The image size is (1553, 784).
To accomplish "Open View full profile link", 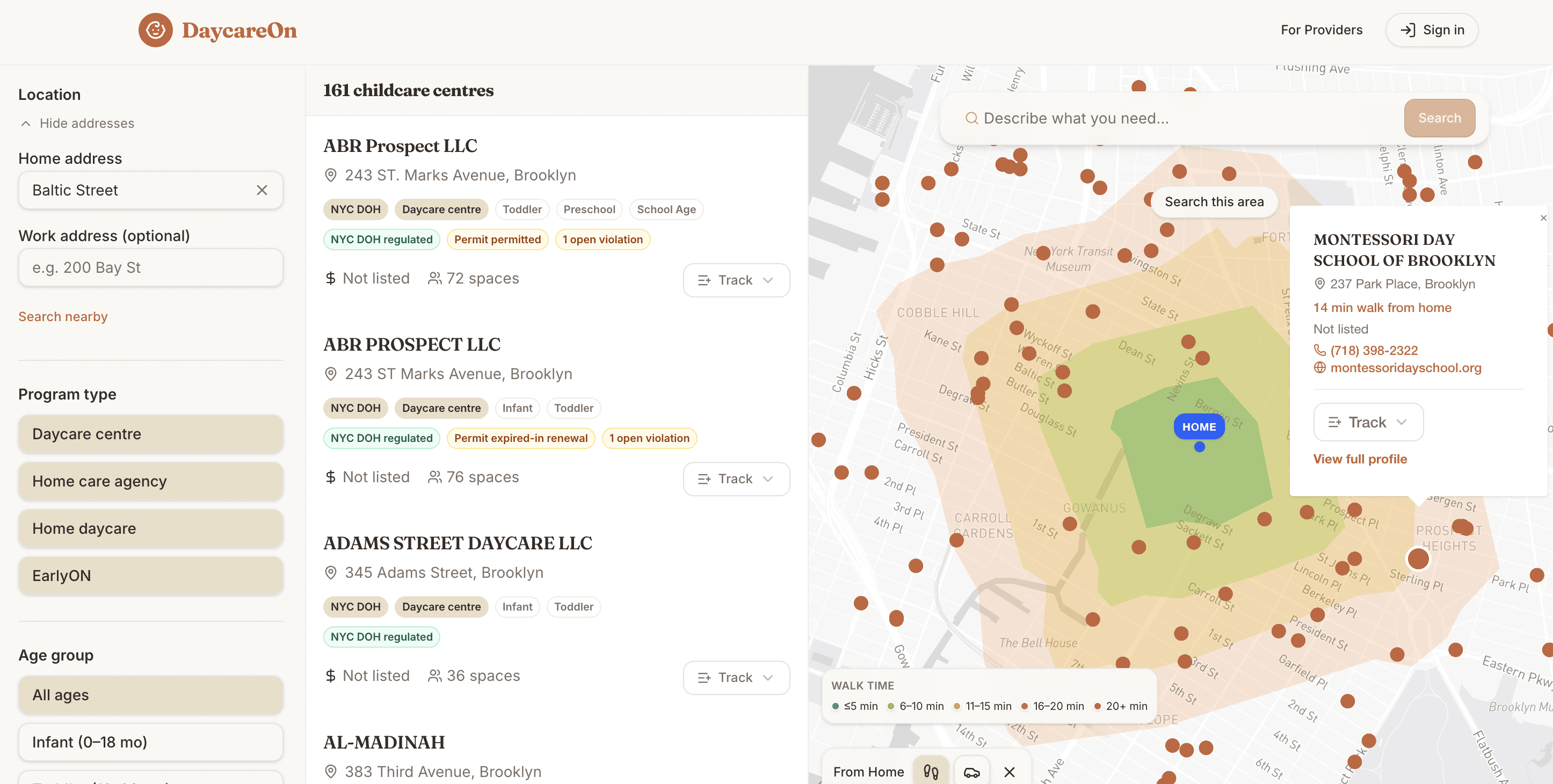I will 1360,459.
